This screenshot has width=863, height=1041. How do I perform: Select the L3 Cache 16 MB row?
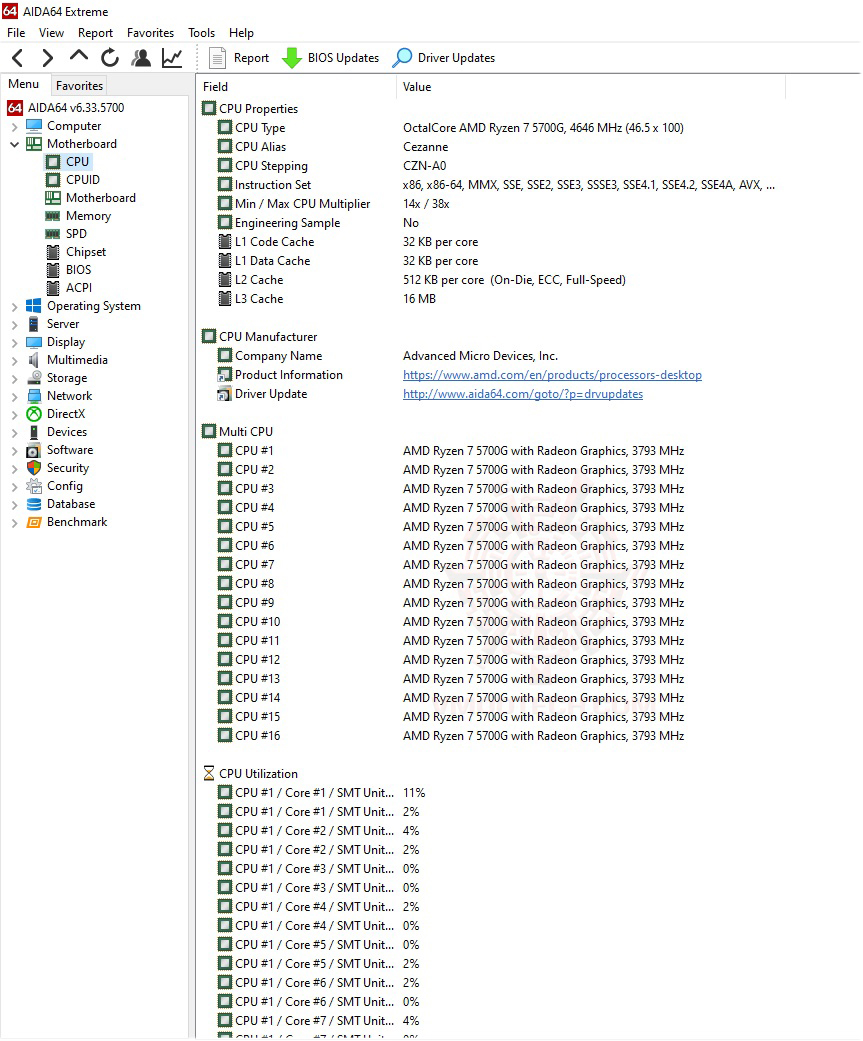(490, 299)
